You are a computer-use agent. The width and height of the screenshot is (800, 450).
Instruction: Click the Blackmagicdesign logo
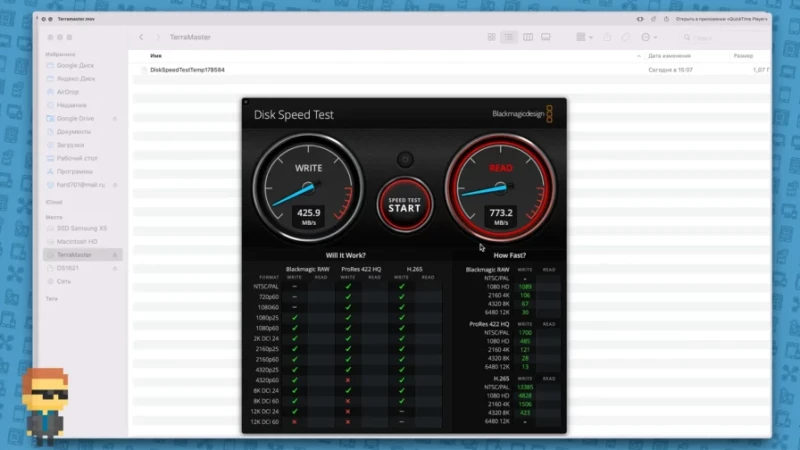(522, 114)
